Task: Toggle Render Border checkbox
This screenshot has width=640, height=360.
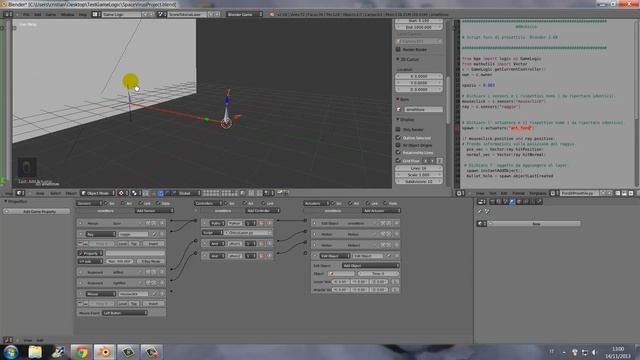Action: (398, 49)
